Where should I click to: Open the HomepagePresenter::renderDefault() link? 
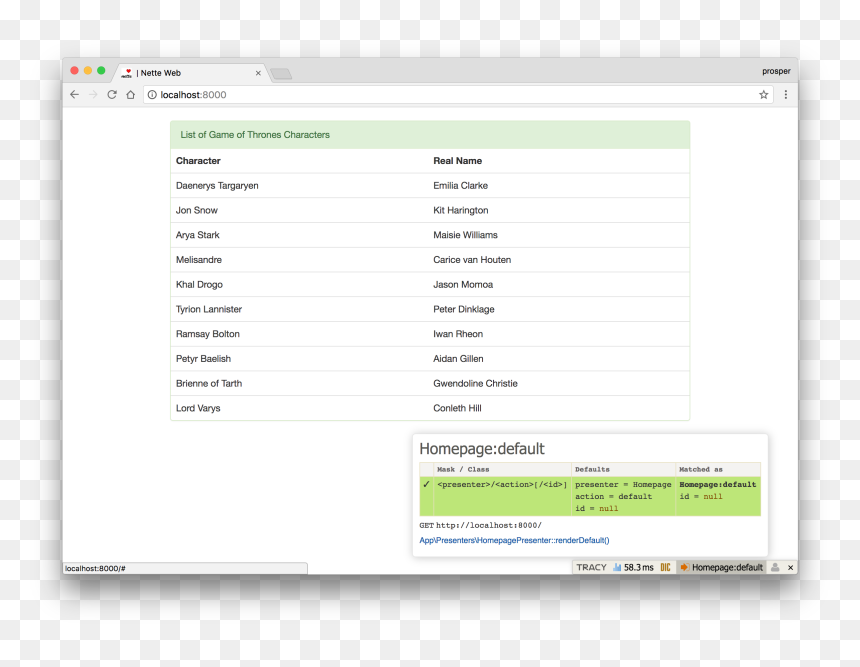(514, 540)
